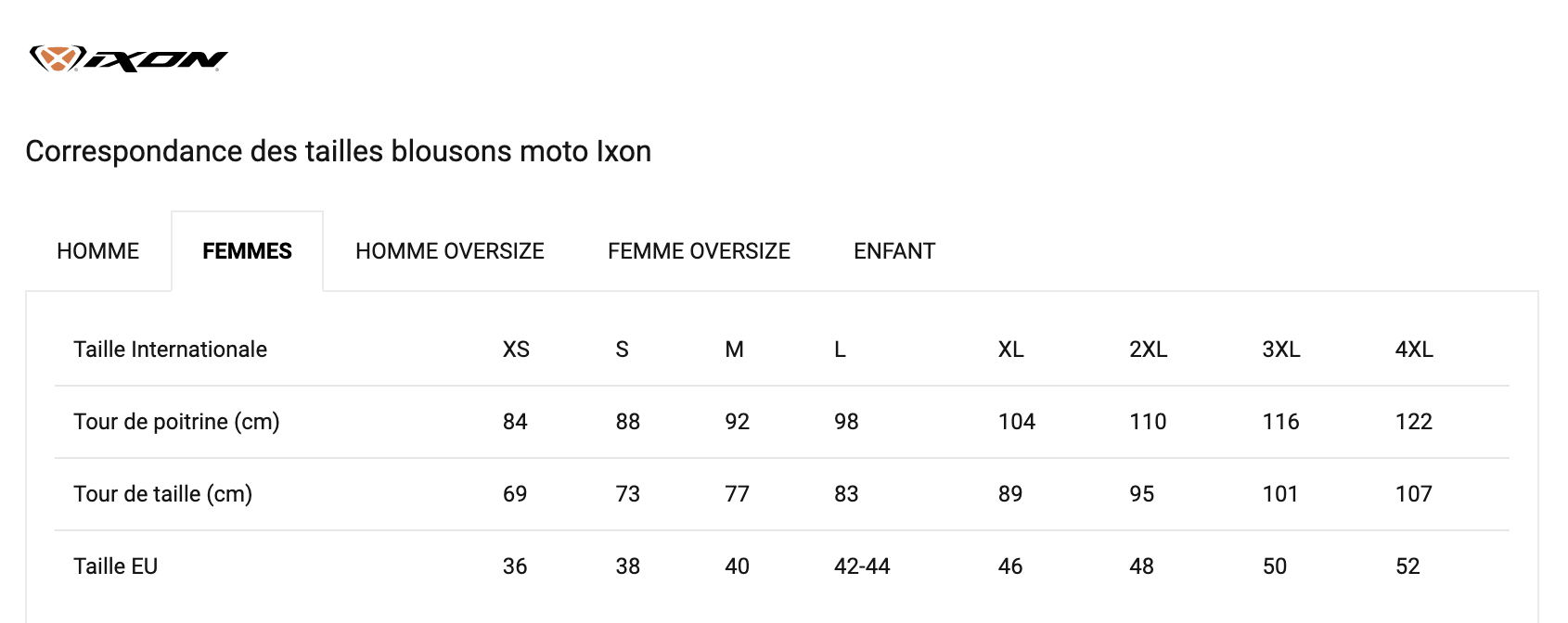Viewport: 1568px width, 623px height.
Task: Open the ENFANT size tab
Action: coord(893,251)
